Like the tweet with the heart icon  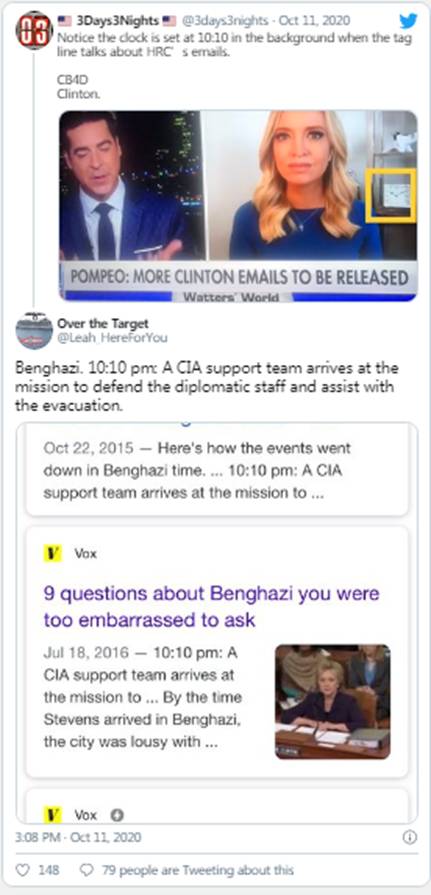(22, 870)
